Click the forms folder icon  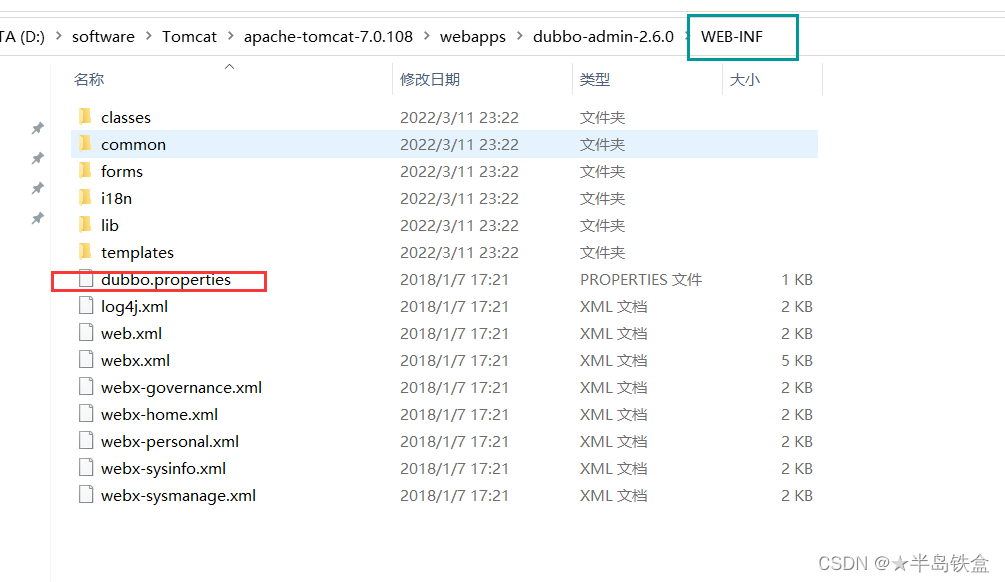click(85, 170)
